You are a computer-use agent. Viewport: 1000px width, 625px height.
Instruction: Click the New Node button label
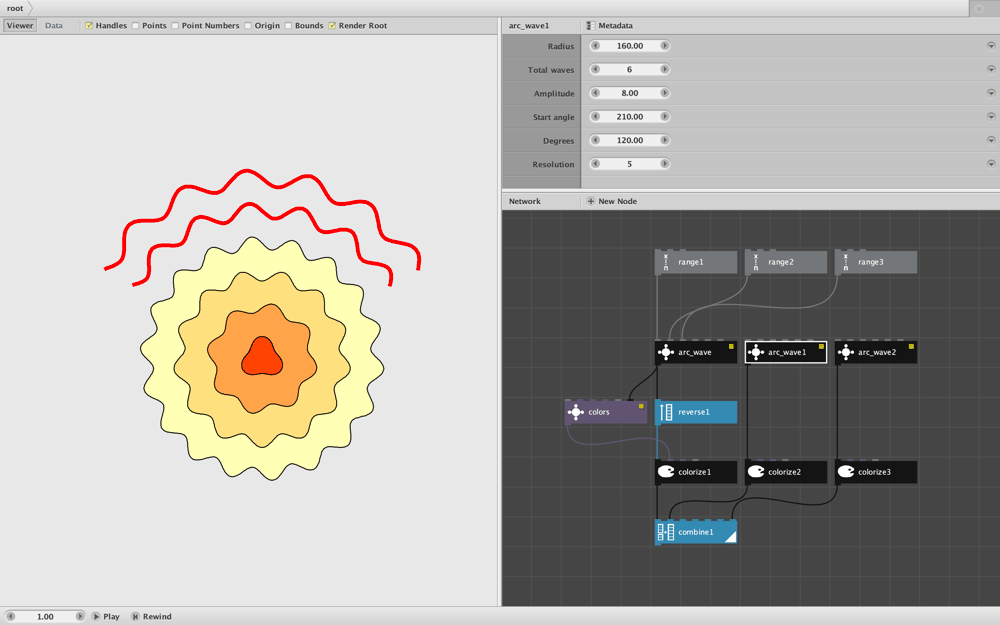click(617, 202)
